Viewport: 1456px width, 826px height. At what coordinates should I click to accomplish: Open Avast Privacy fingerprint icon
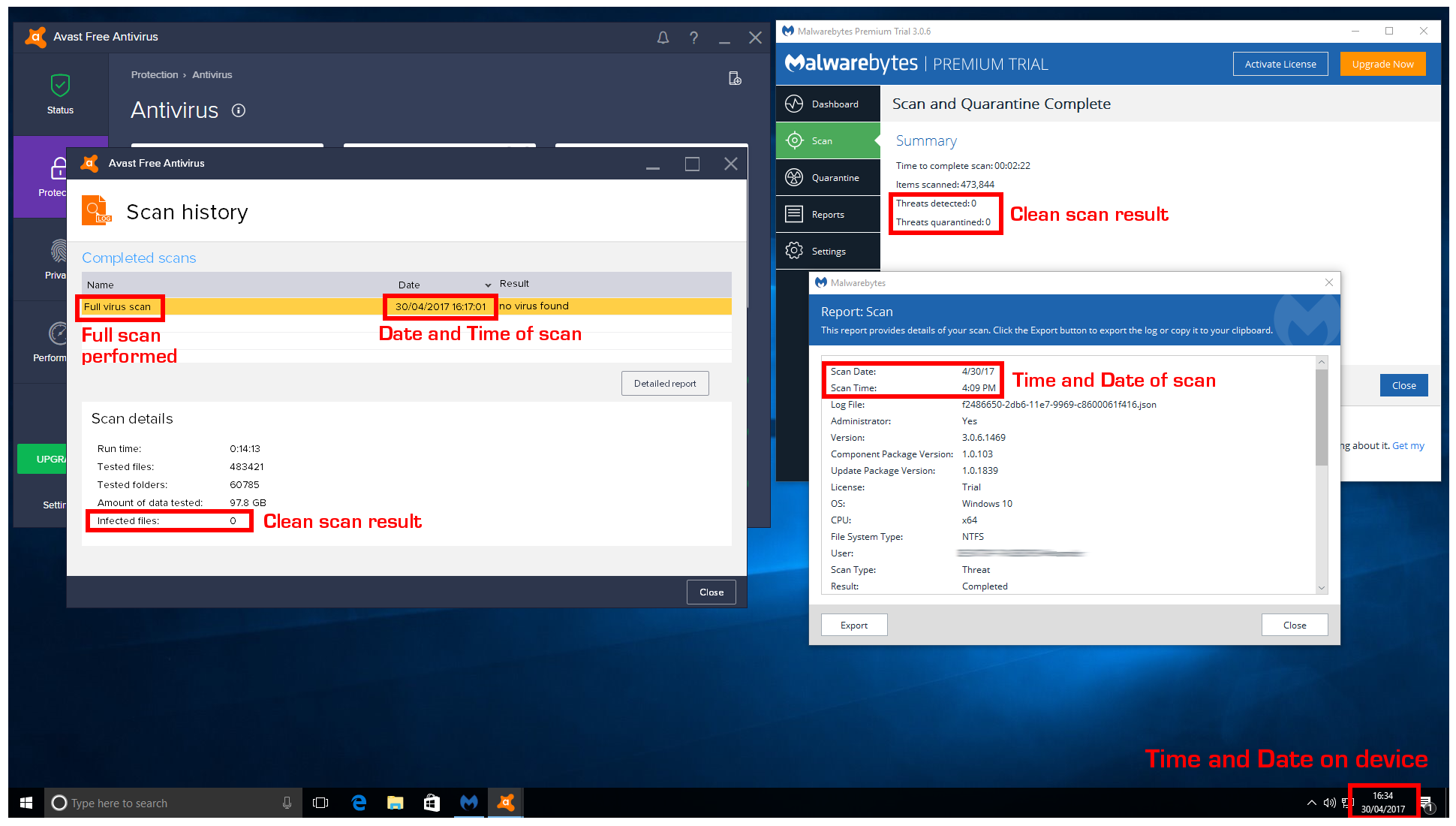tap(59, 251)
